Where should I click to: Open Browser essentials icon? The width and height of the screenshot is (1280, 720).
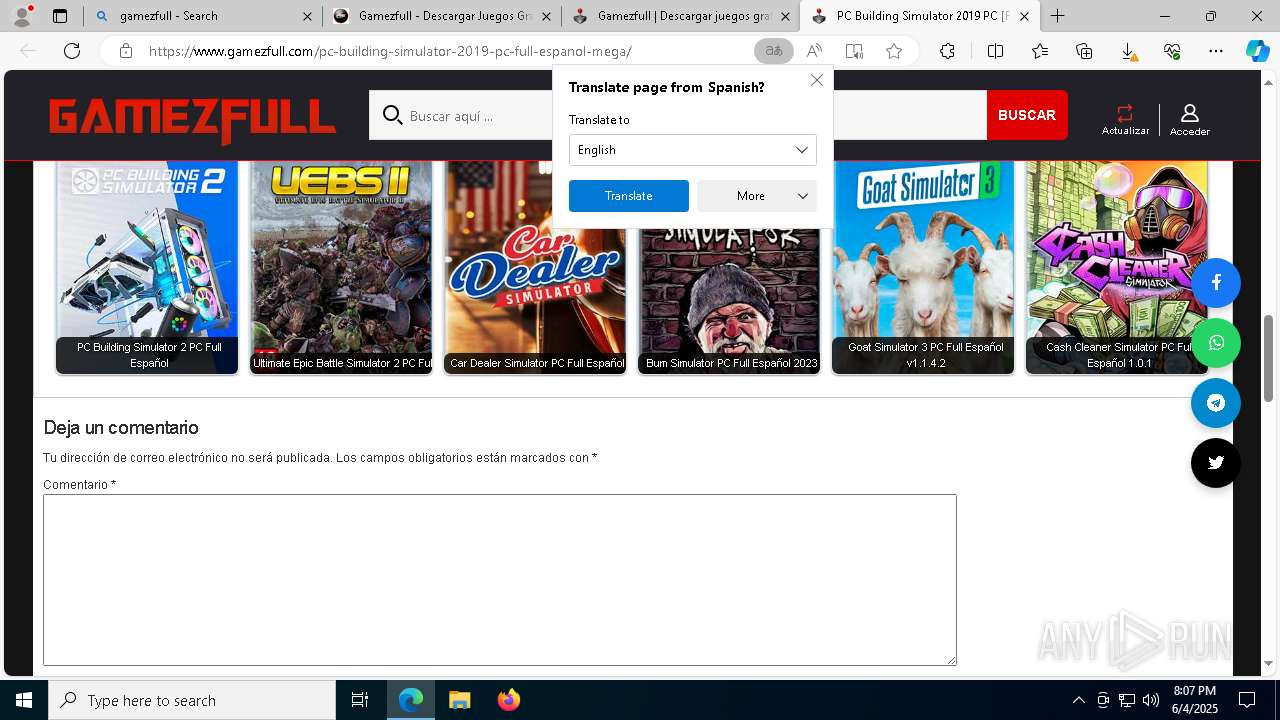coord(1172,51)
